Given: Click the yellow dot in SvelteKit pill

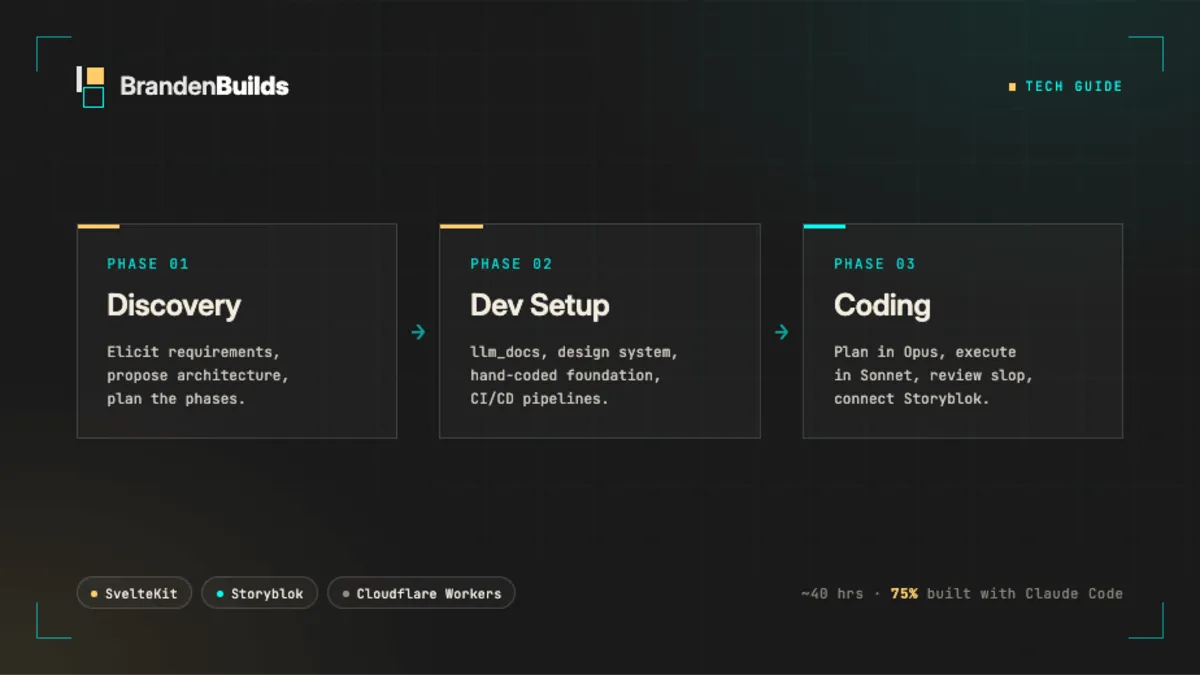Looking at the screenshot, I should (94, 594).
